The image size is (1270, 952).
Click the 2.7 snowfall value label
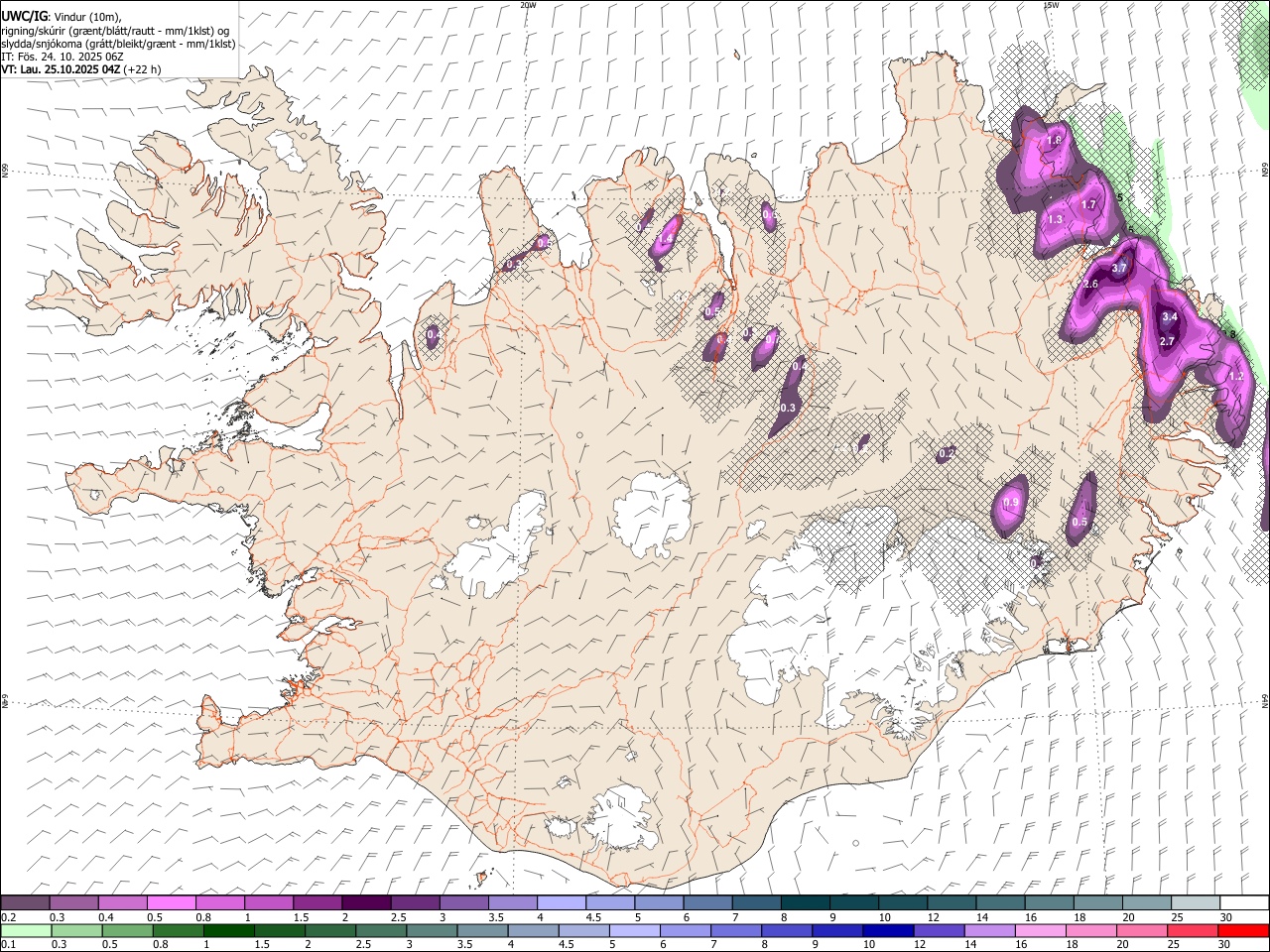(1167, 341)
